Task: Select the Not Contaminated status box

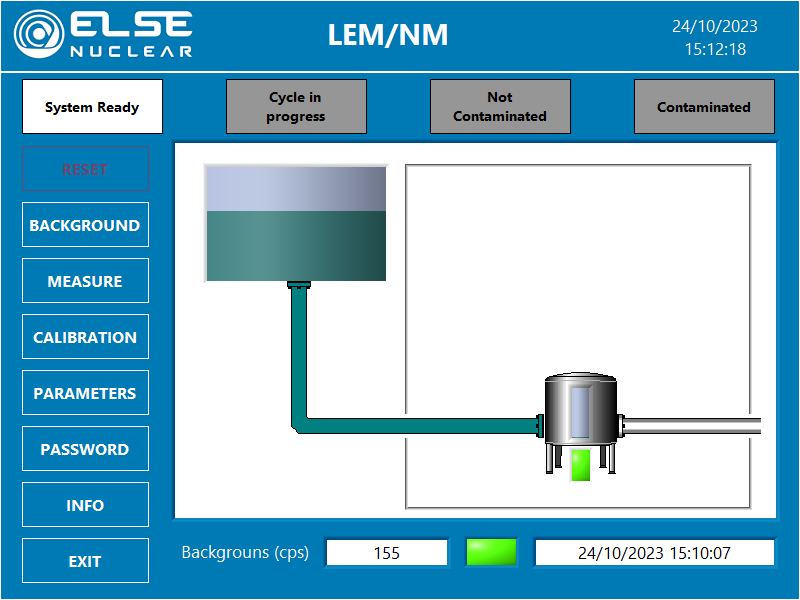Action: click(x=500, y=107)
